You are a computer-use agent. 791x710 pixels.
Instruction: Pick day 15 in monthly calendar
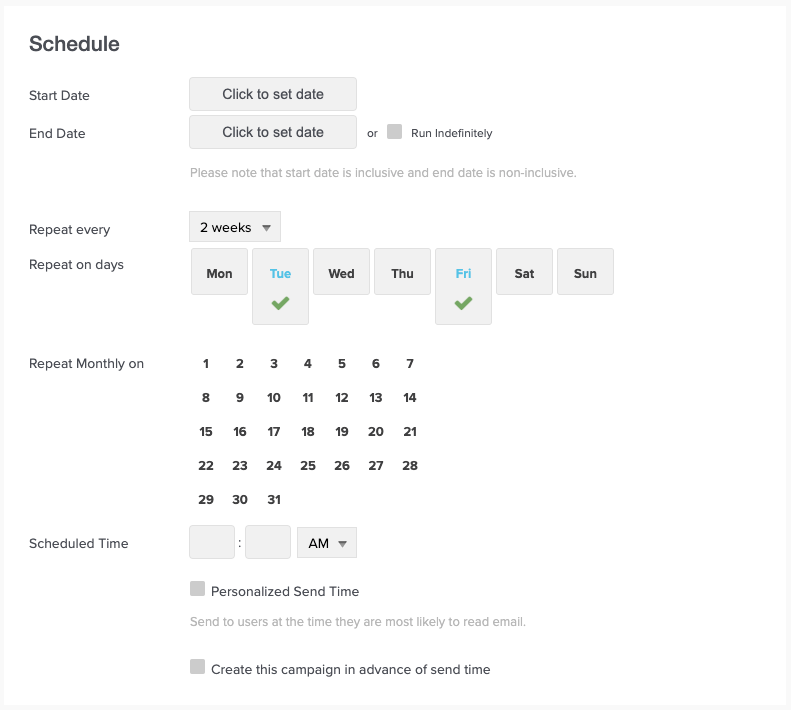[x=206, y=432]
